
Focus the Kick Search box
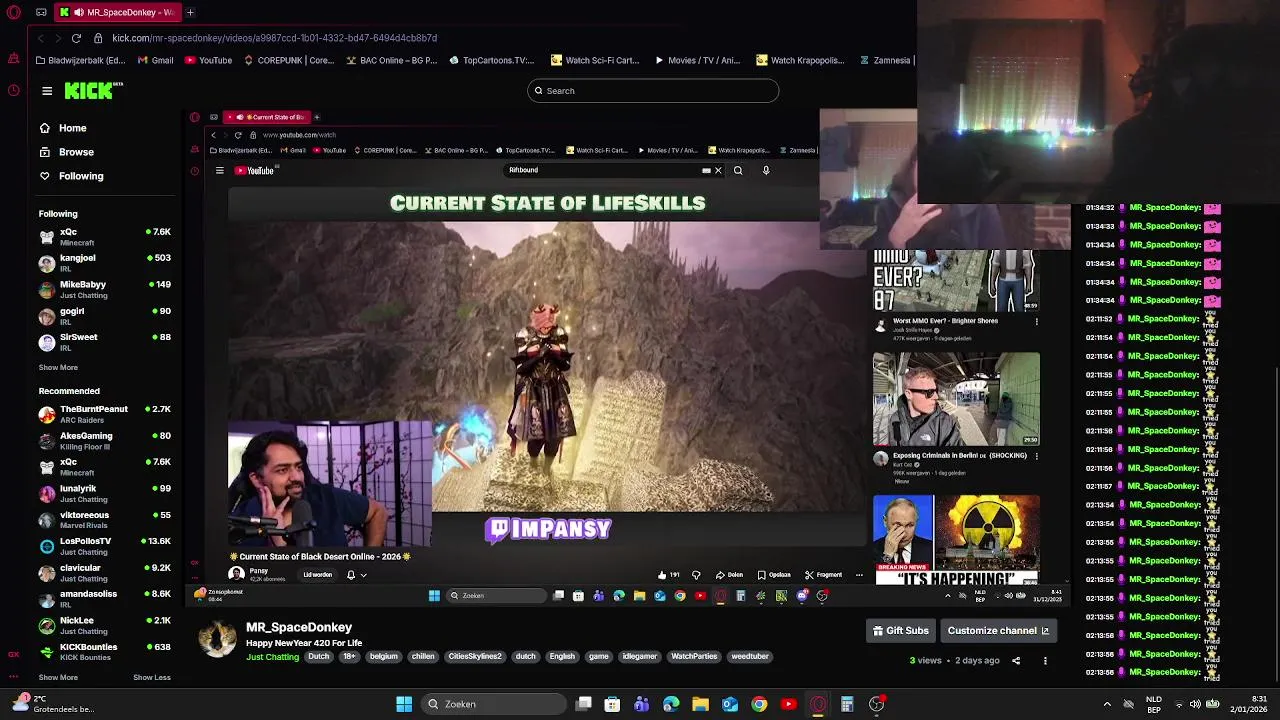(x=653, y=91)
